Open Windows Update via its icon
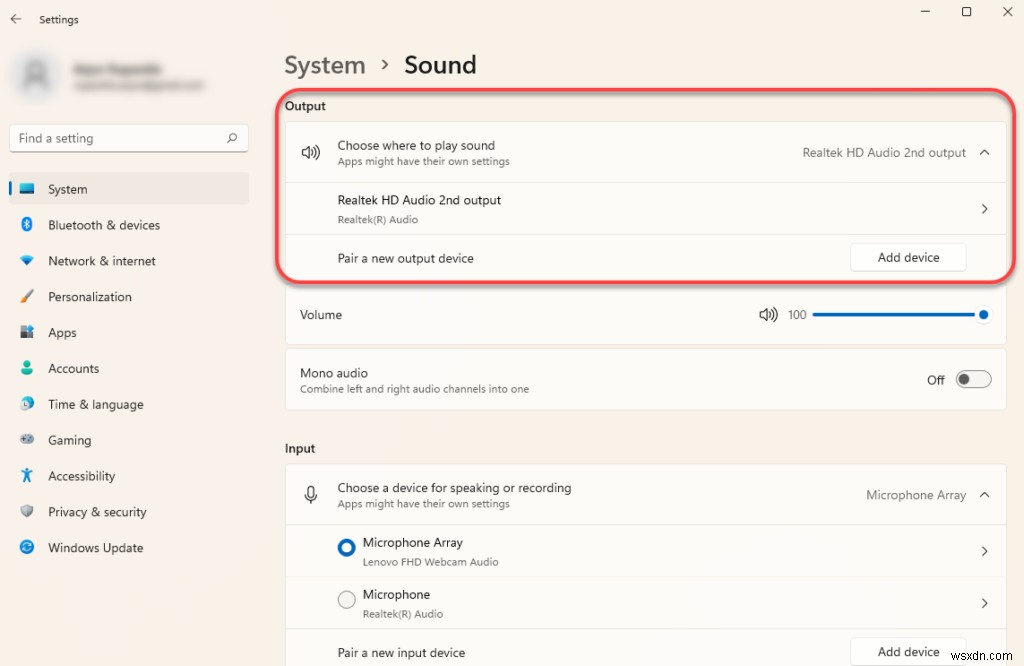 point(26,548)
